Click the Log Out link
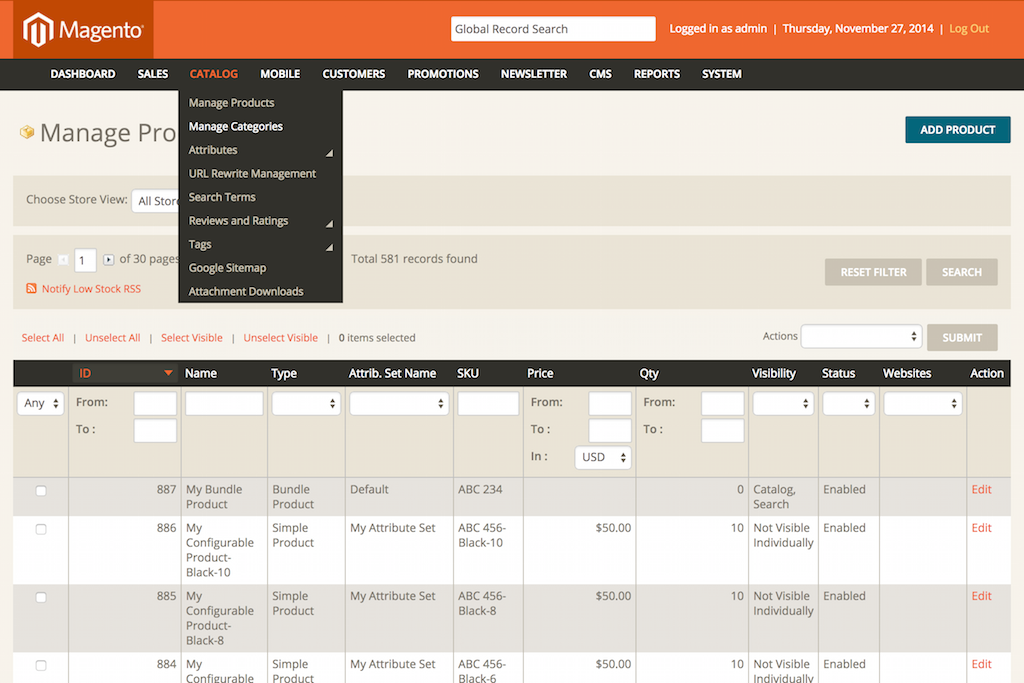 (x=969, y=29)
